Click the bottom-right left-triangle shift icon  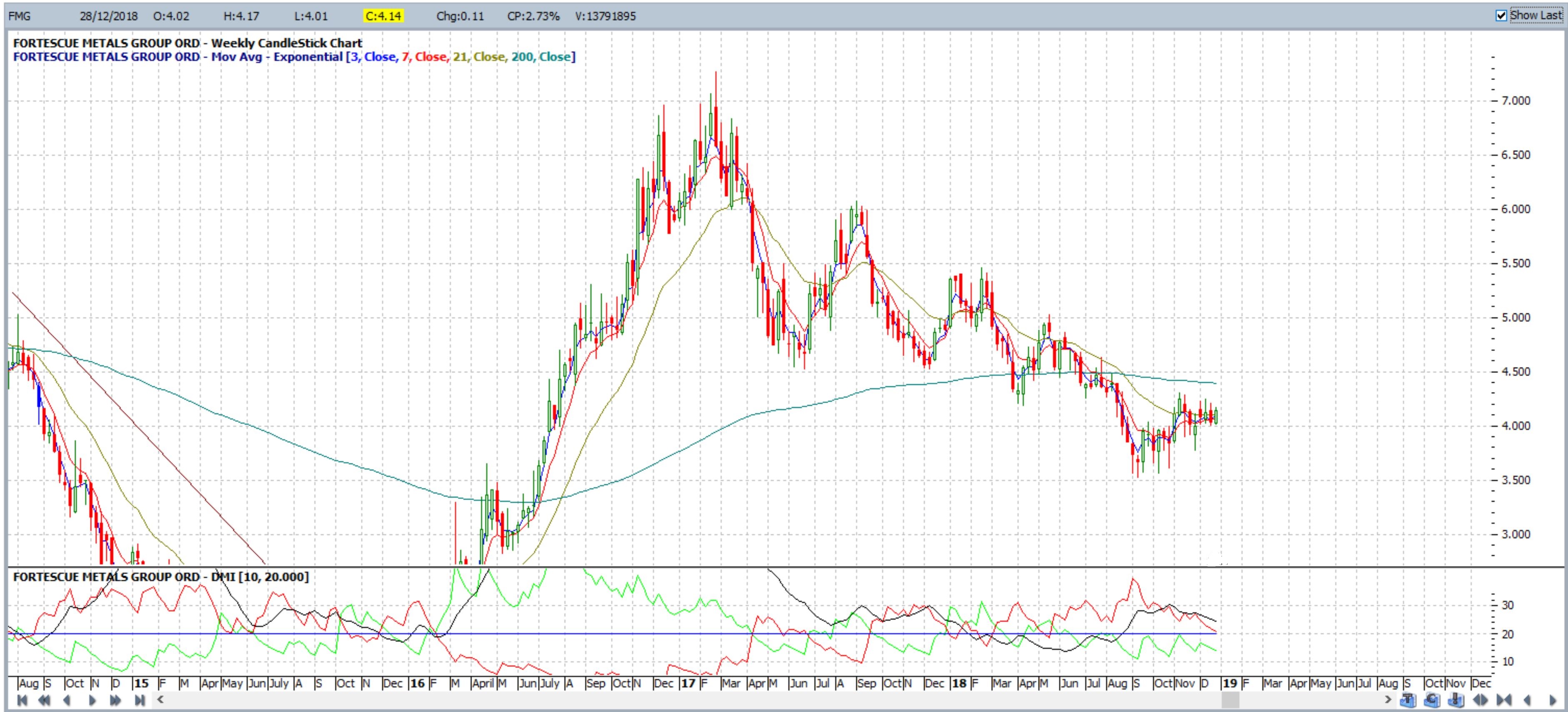pyautogui.click(x=1527, y=700)
